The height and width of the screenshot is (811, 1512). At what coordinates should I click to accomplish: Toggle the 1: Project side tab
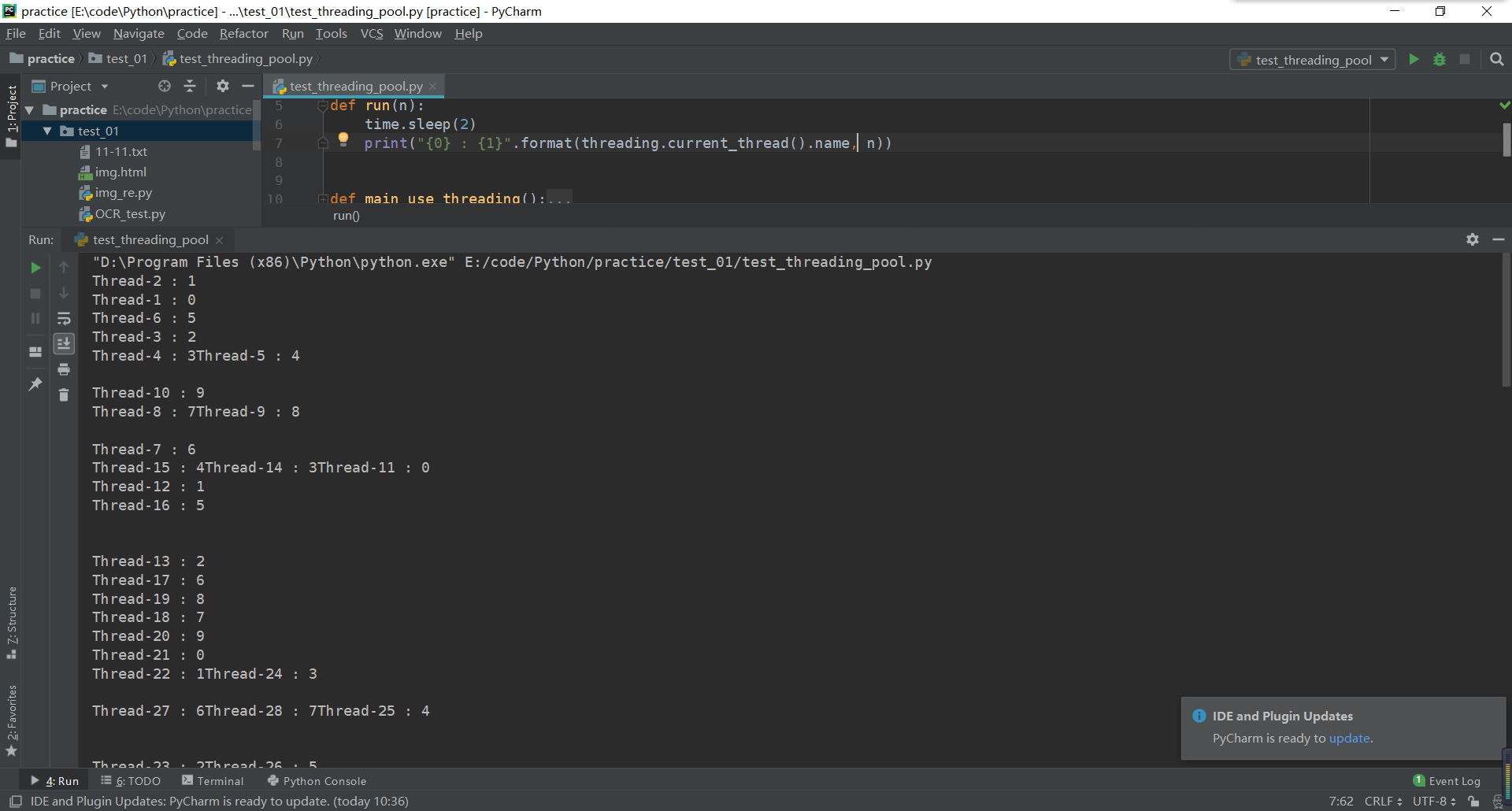click(11, 117)
